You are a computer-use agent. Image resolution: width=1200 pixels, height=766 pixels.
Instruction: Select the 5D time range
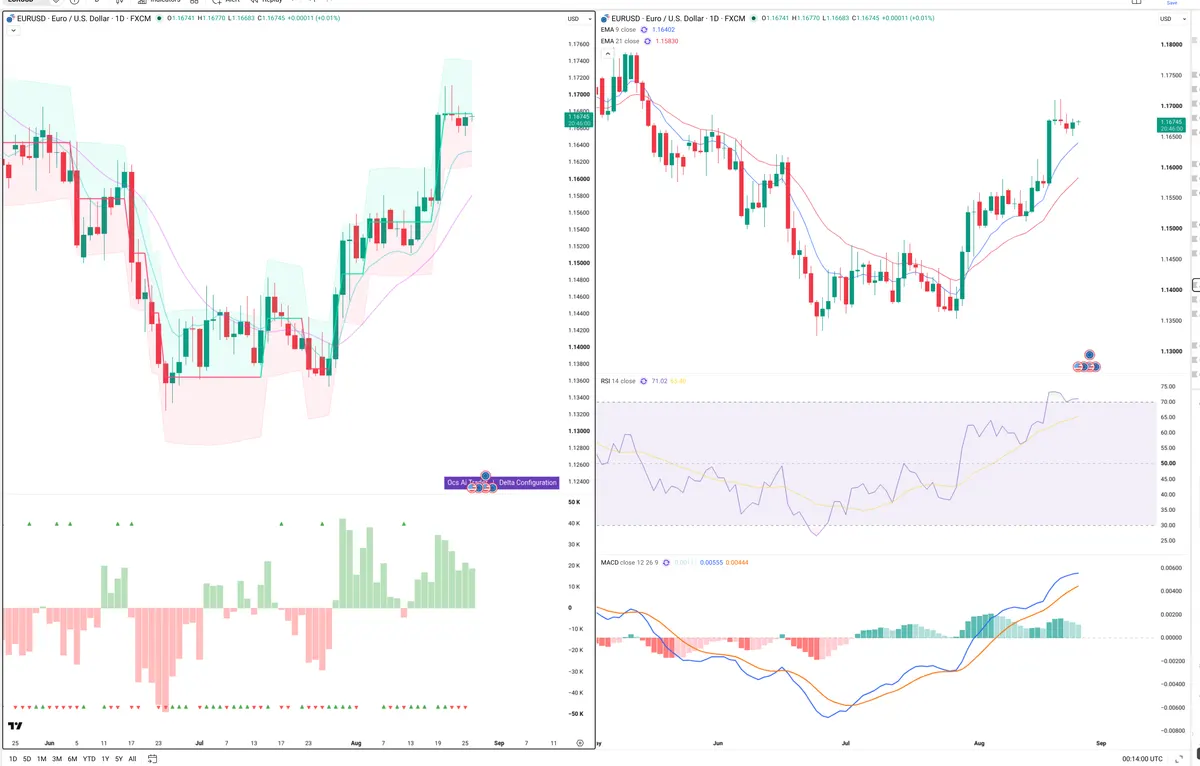(27, 759)
